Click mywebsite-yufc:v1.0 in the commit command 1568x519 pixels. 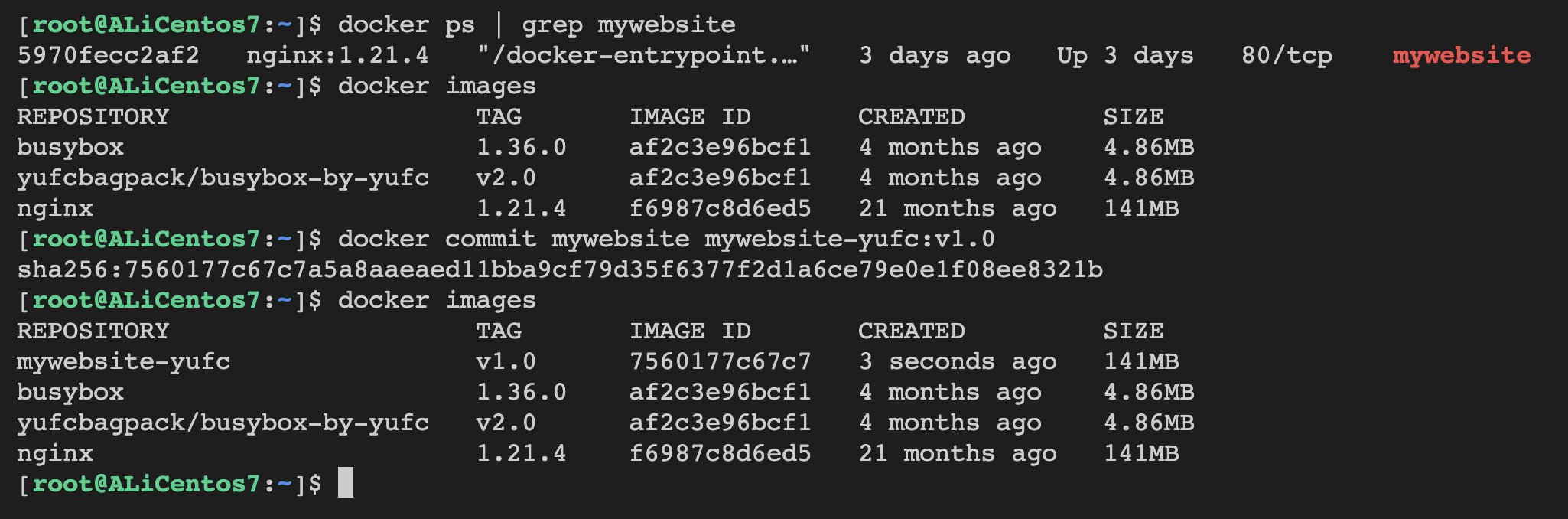point(850,239)
